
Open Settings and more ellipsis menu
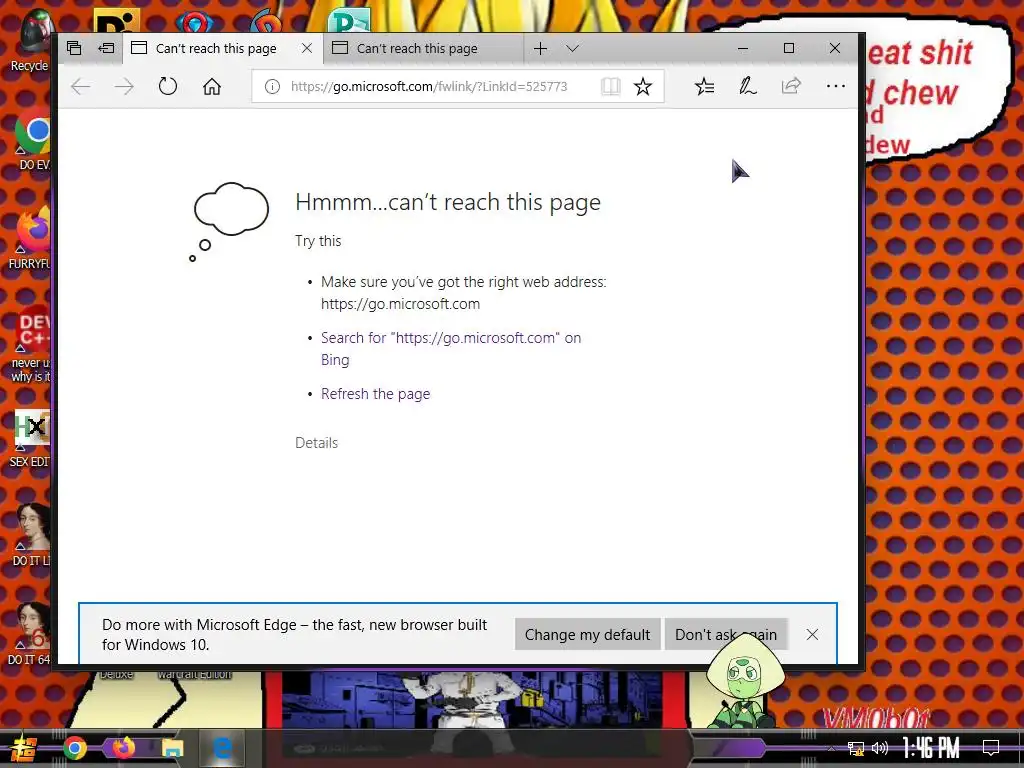835,86
